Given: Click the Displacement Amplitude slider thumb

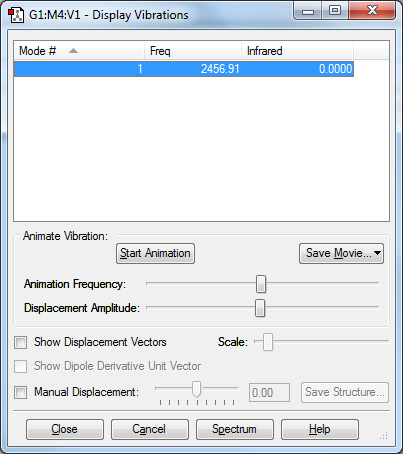Looking at the screenshot, I should [260, 308].
